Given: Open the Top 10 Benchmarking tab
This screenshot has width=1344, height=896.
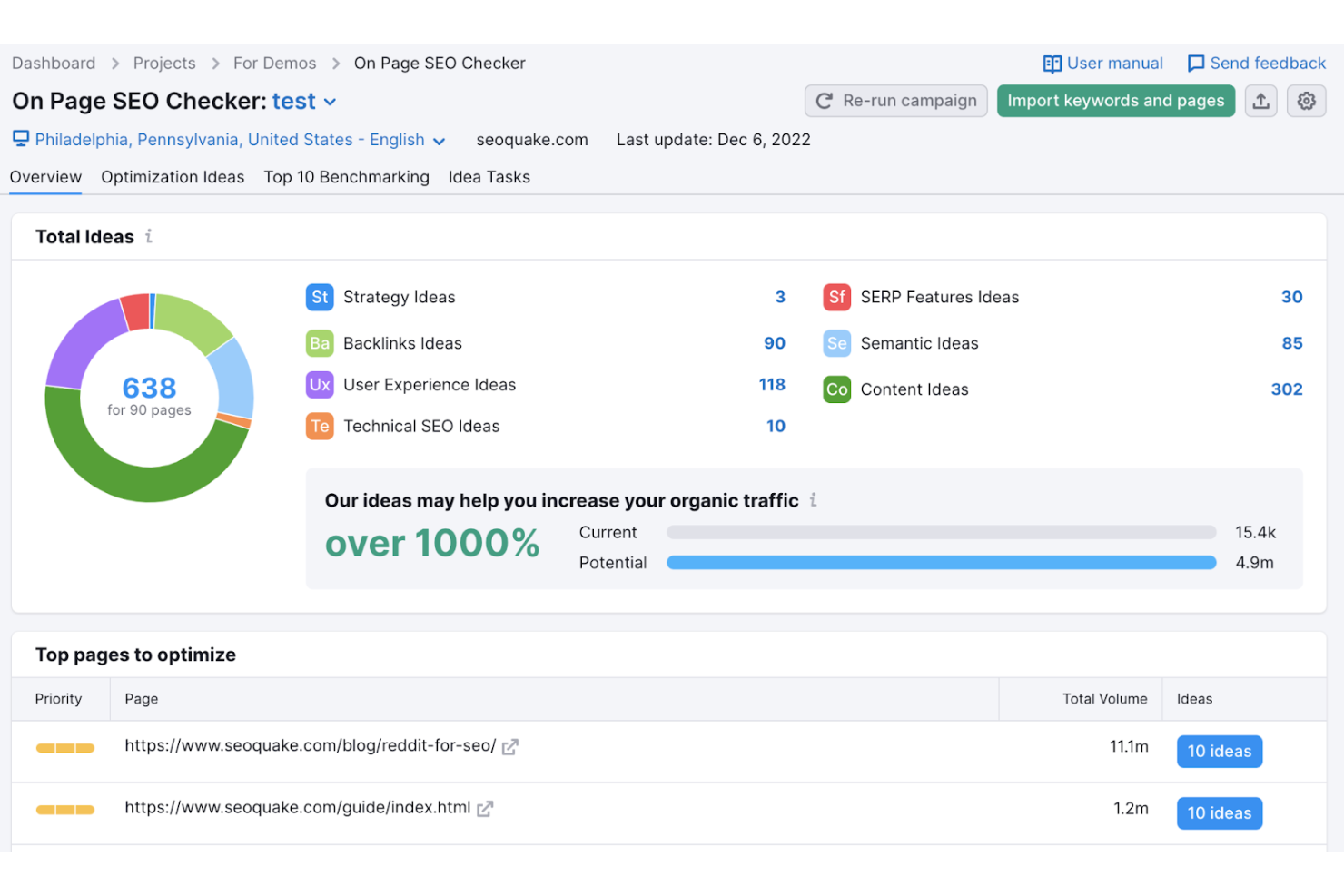Looking at the screenshot, I should coord(347,177).
